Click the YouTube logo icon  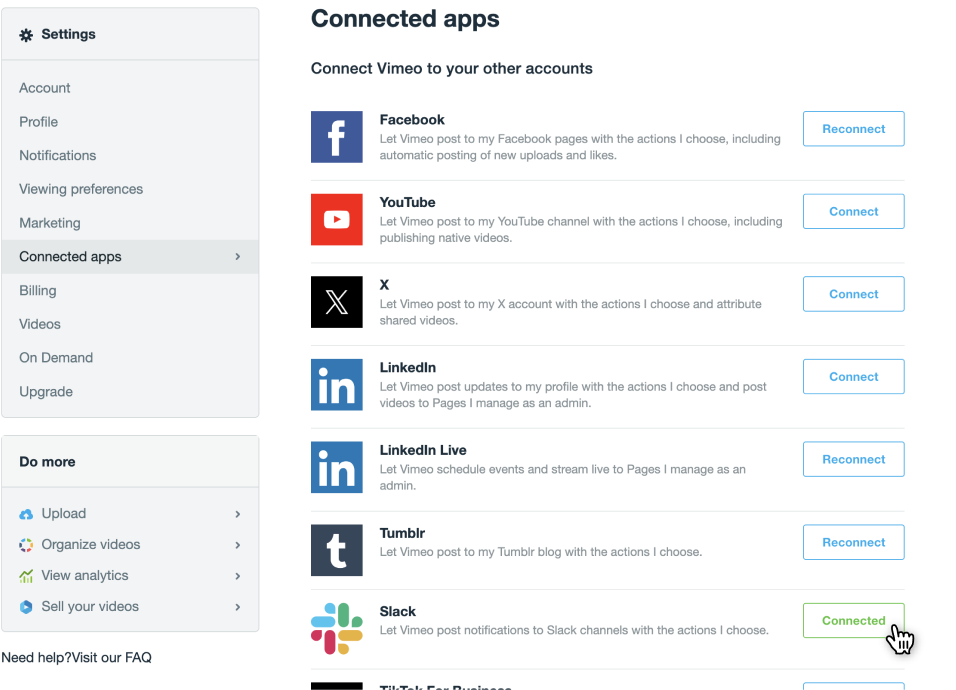[336, 220]
